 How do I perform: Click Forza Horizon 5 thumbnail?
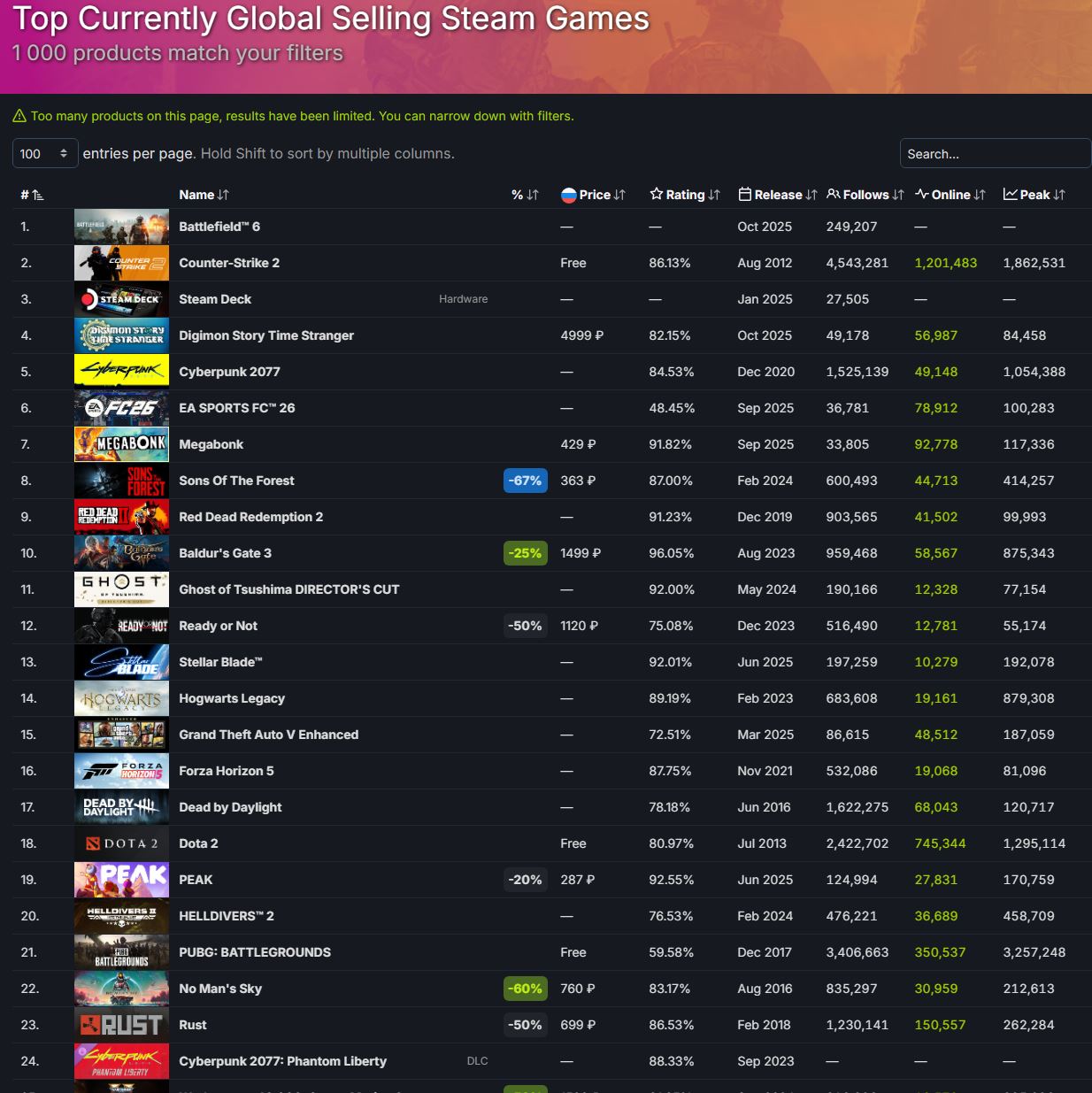pyautogui.click(x=121, y=771)
